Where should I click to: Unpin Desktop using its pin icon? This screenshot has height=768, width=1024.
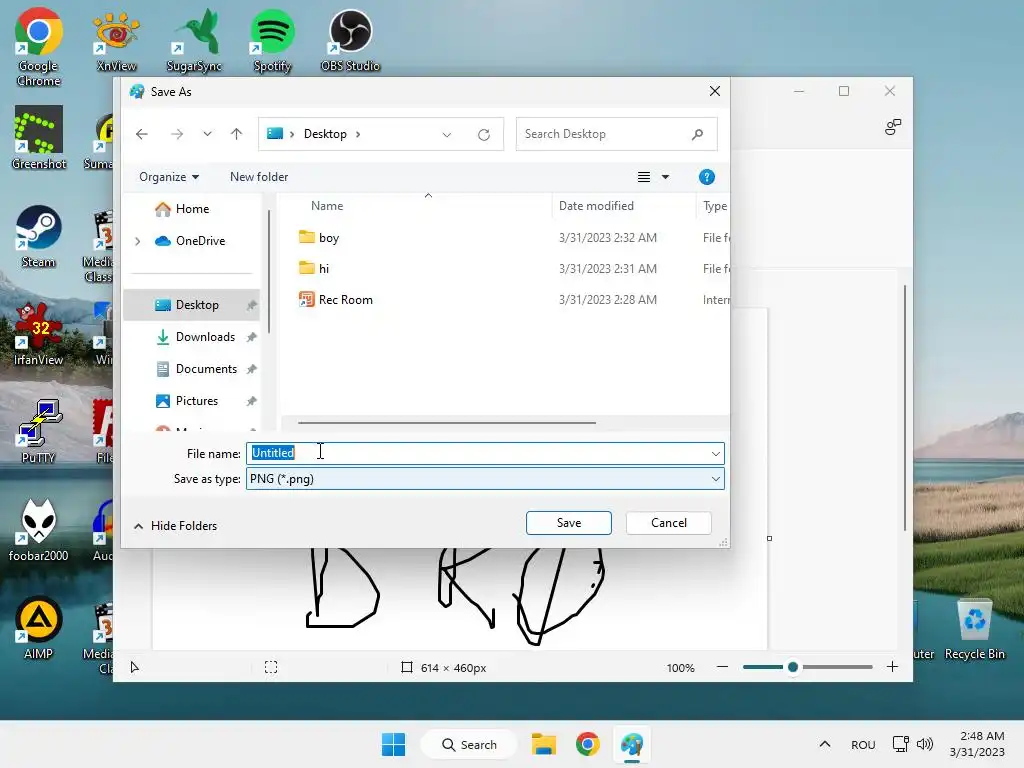coord(251,305)
